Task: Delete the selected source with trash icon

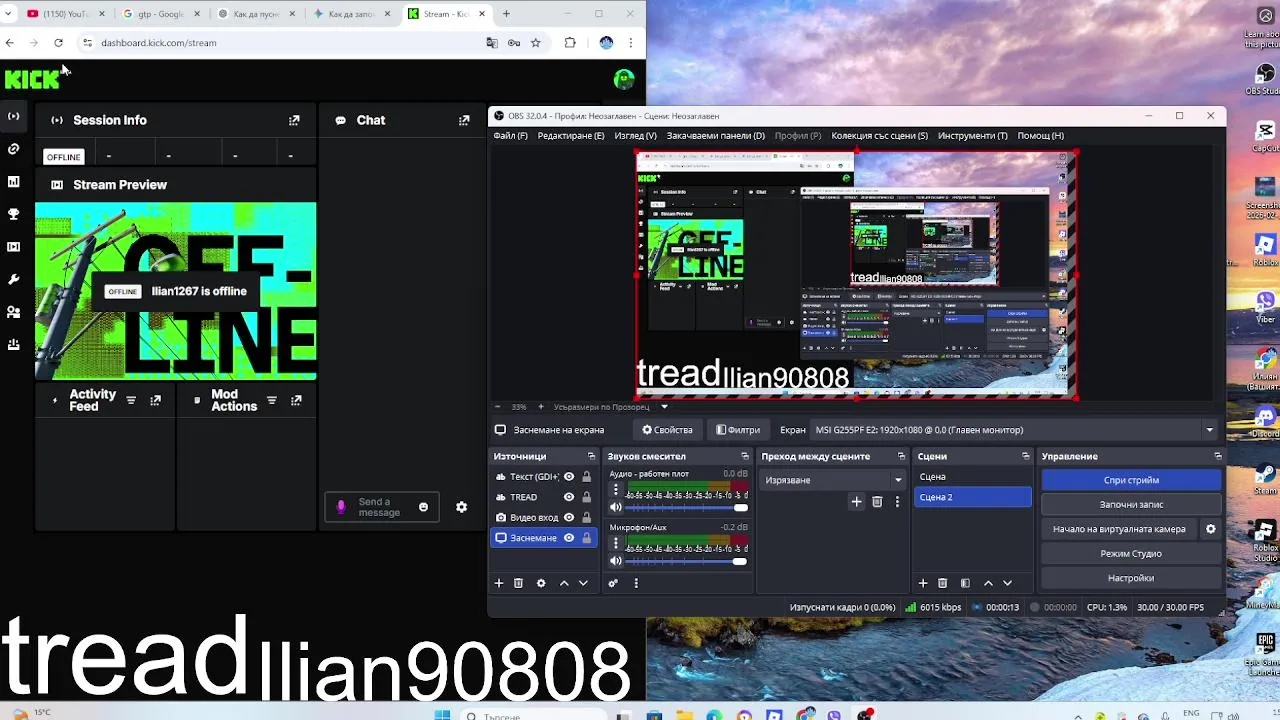Action: click(x=518, y=583)
